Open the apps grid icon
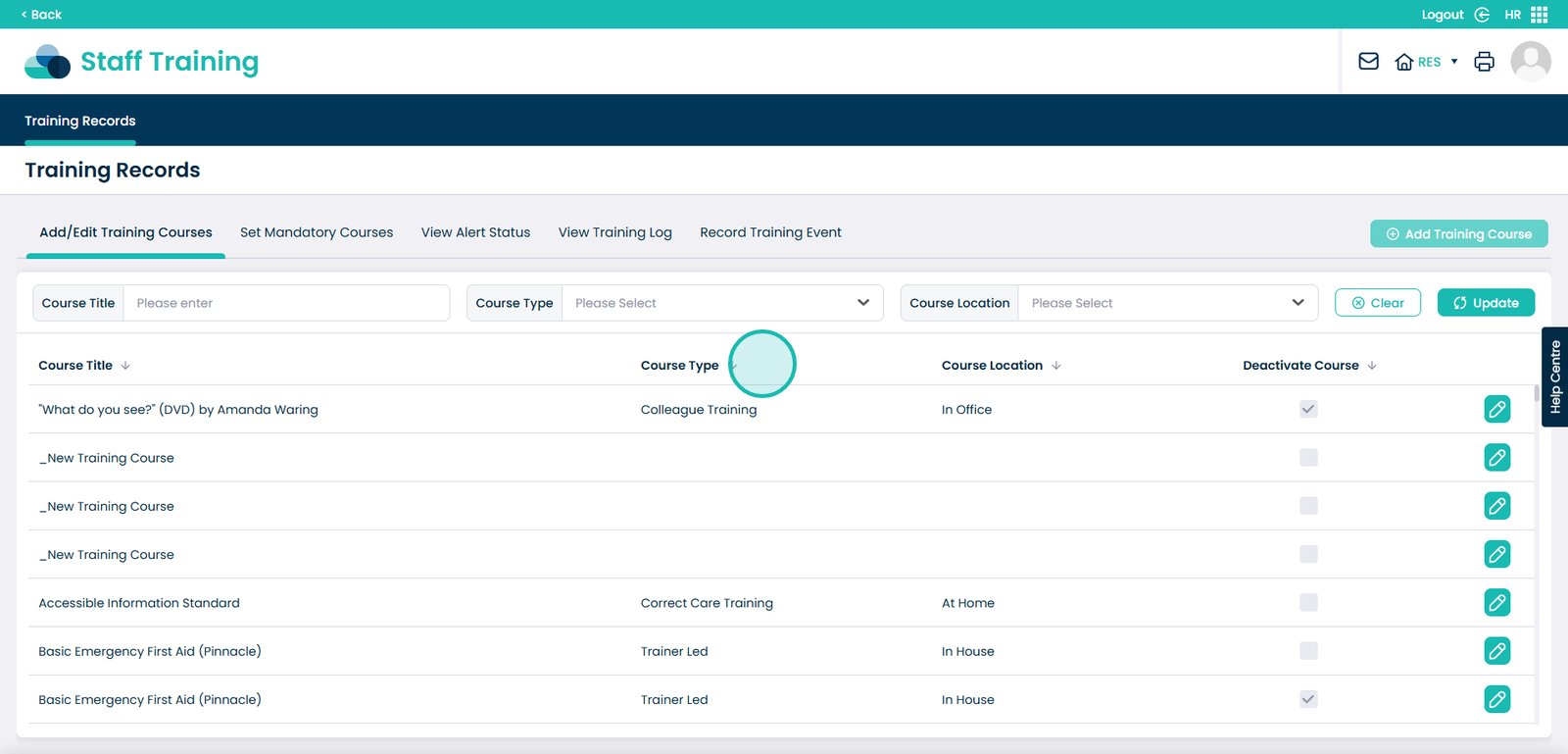The width and height of the screenshot is (1568, 754). click(x=1539, y=15)
